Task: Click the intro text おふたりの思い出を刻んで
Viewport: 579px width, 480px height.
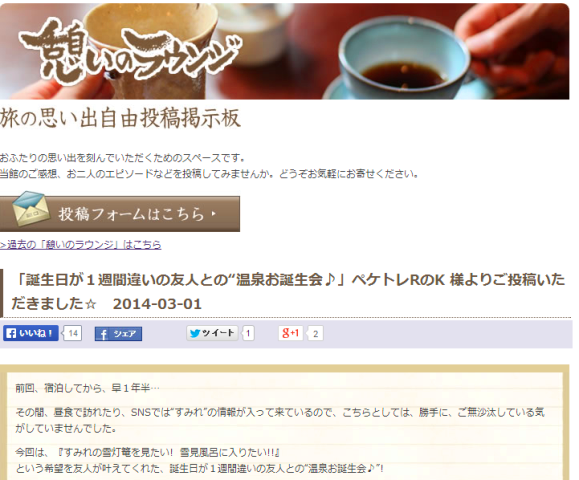Action: pos(122,158)
